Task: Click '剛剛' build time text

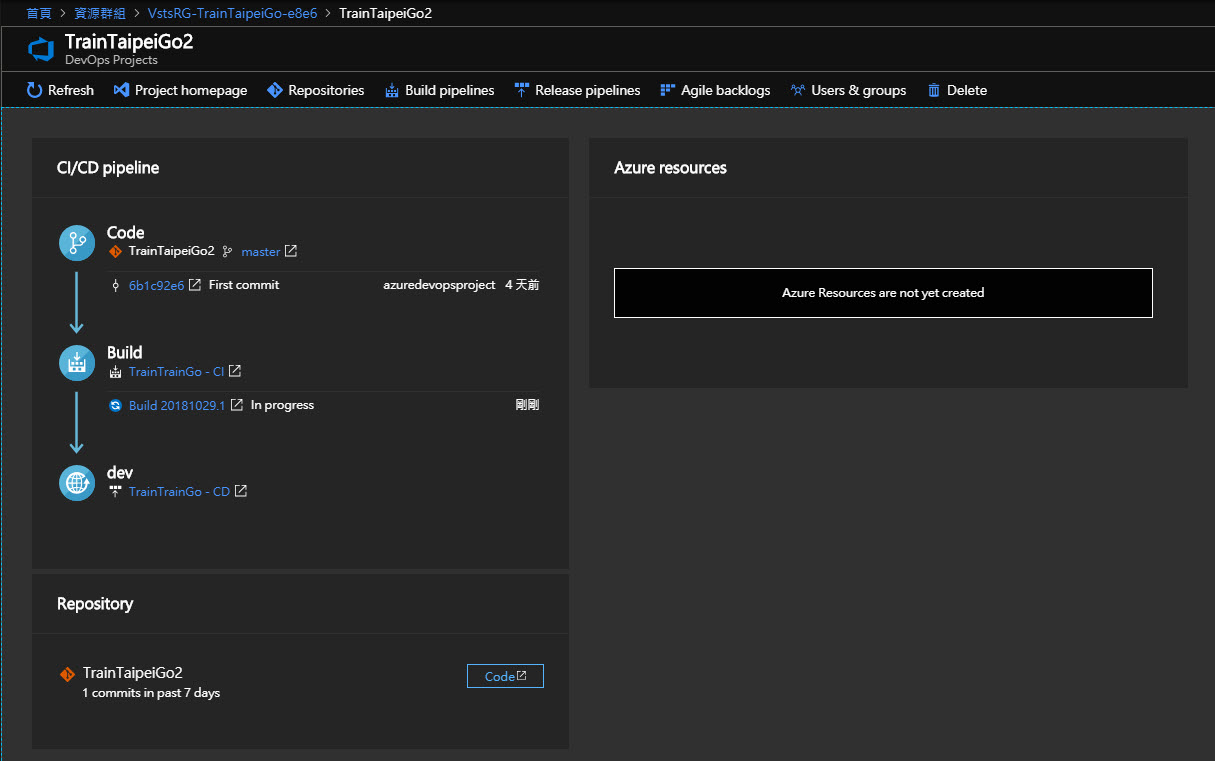Action: pos(527,405)
